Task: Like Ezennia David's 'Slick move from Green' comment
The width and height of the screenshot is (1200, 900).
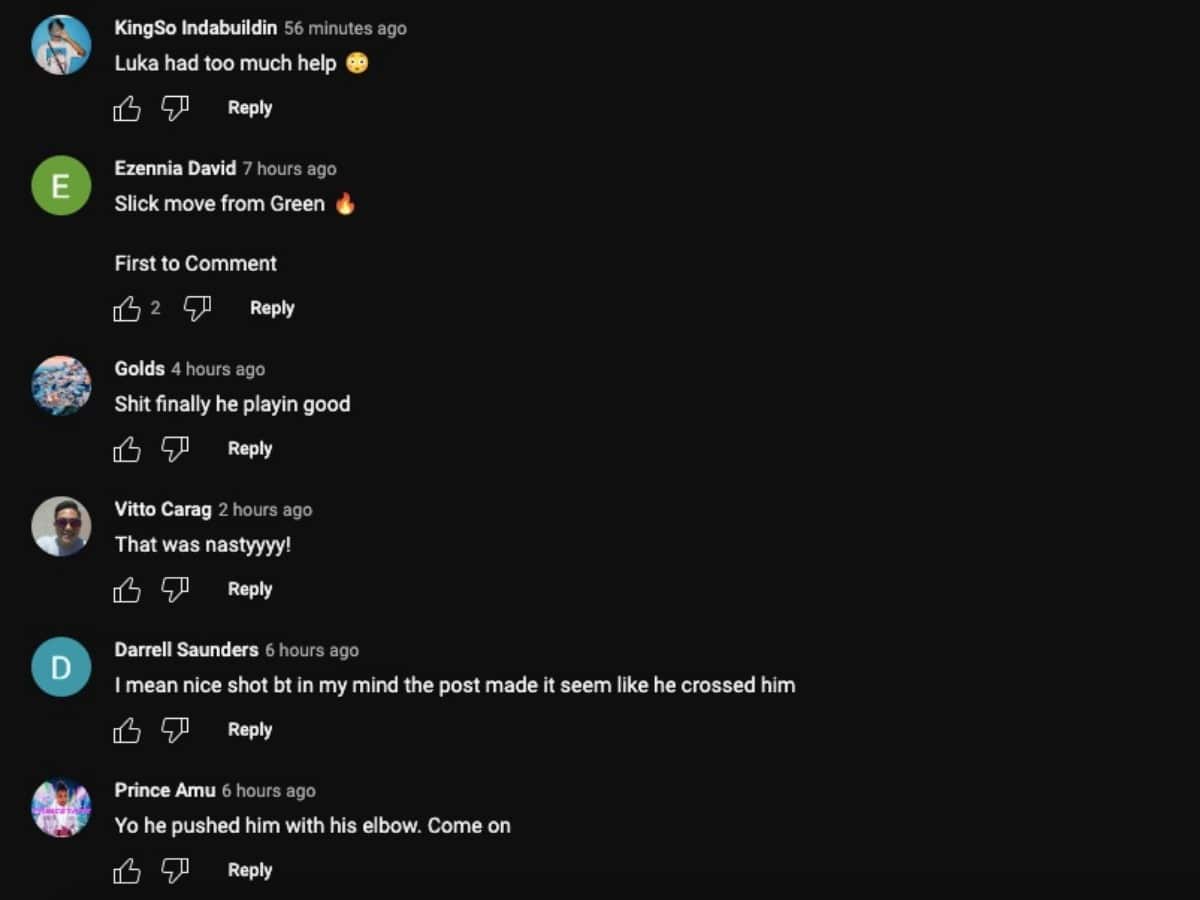Action: pos(127,309)
